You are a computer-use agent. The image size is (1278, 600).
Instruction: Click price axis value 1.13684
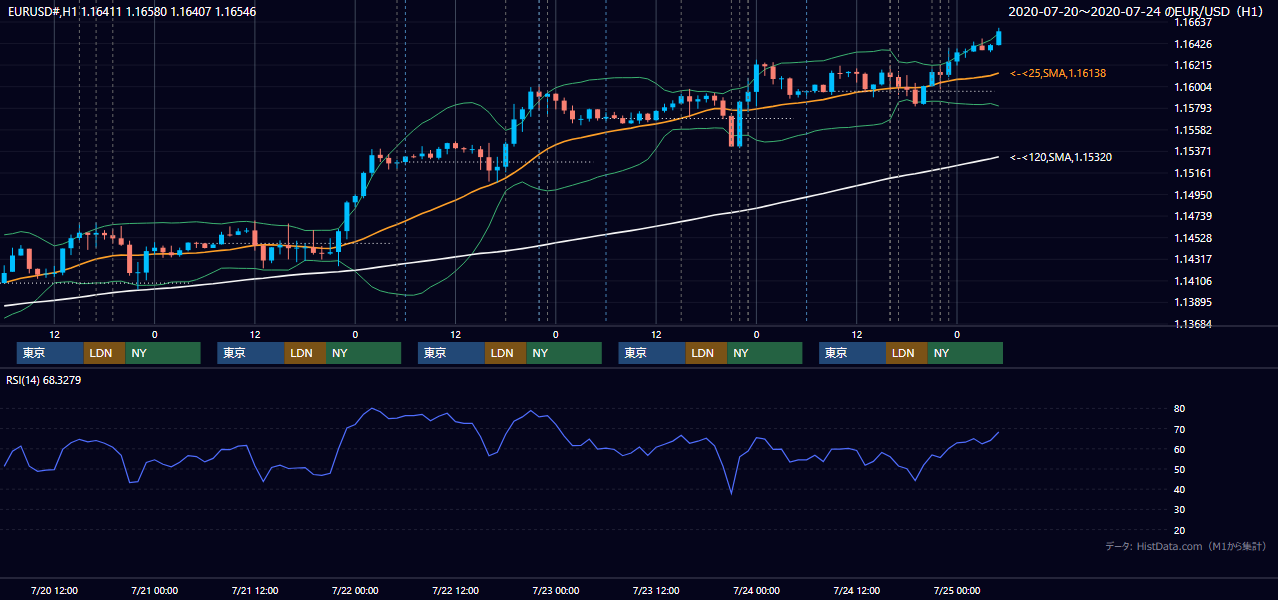(1193, 324)
